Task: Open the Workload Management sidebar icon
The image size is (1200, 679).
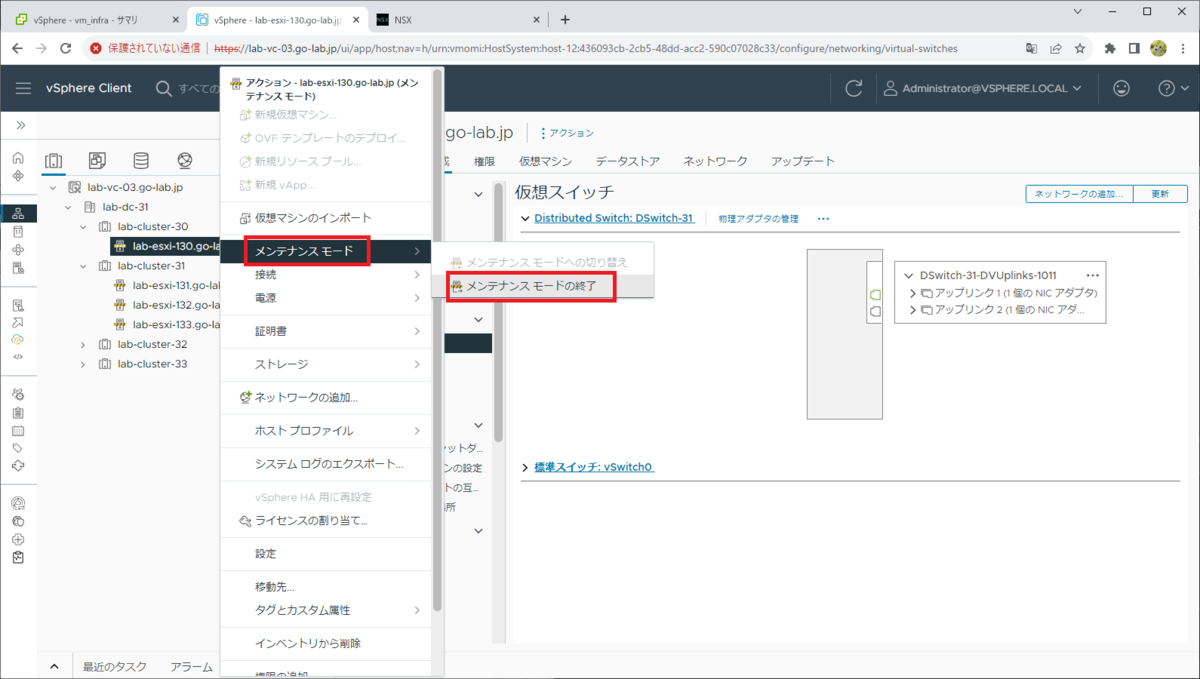Action: pyautogui.click(x=18, y=249)
